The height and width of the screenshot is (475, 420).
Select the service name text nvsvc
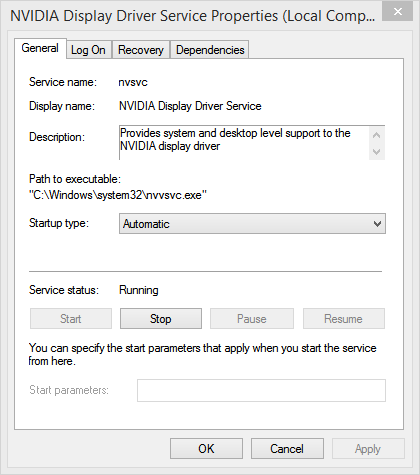(x=133, y=82)
